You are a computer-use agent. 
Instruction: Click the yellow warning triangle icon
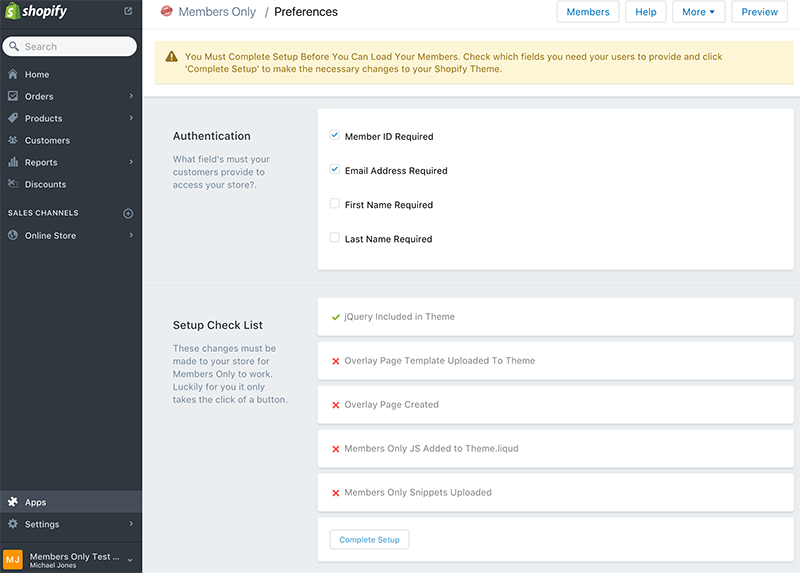tap(171, 57)
